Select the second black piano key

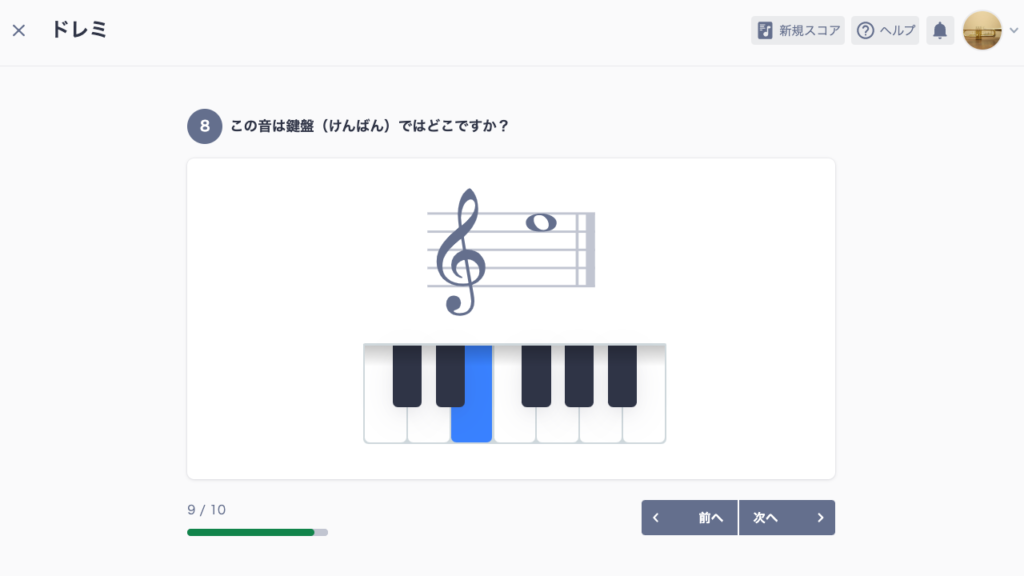(450, 376)
